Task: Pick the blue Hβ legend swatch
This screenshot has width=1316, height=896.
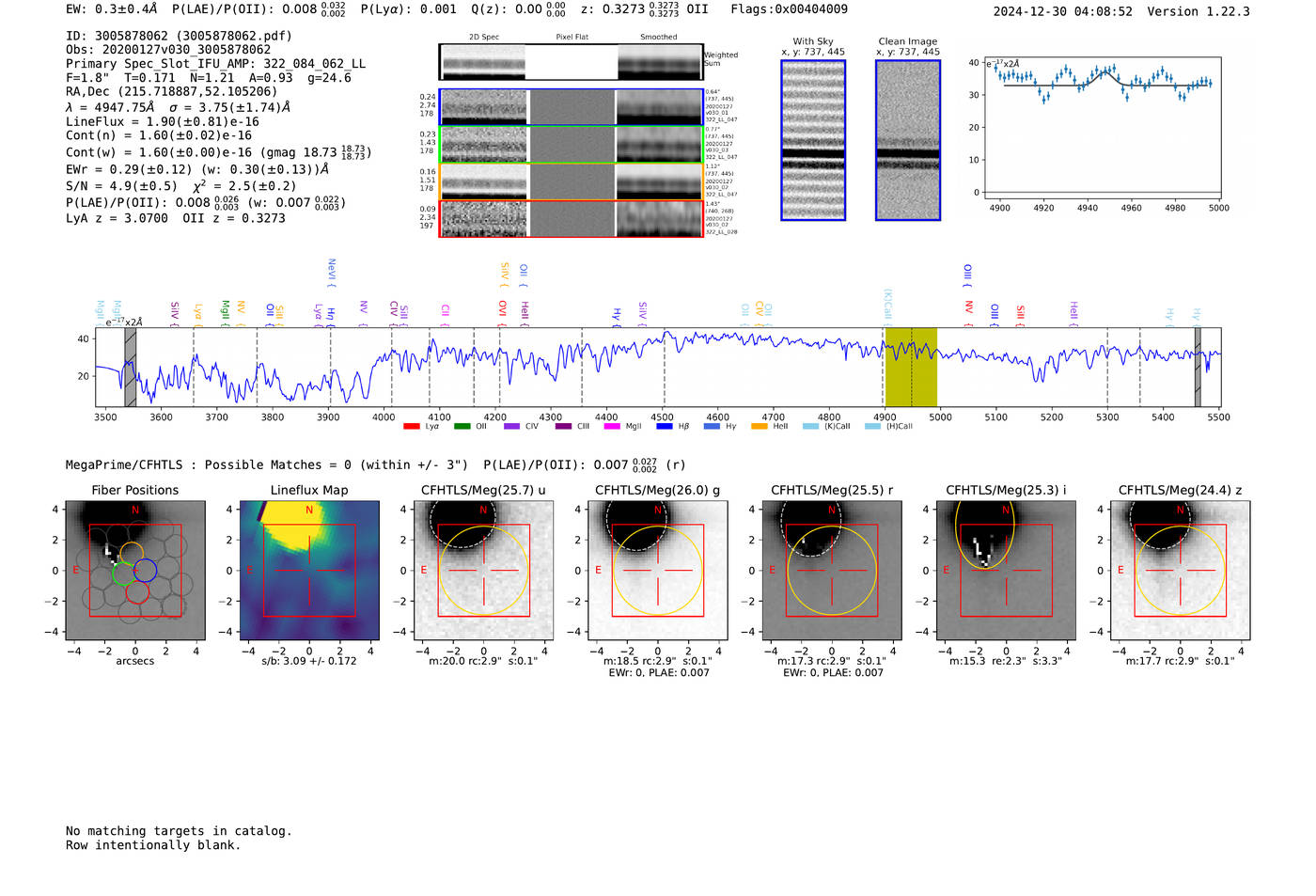Action: click(665, 426)
